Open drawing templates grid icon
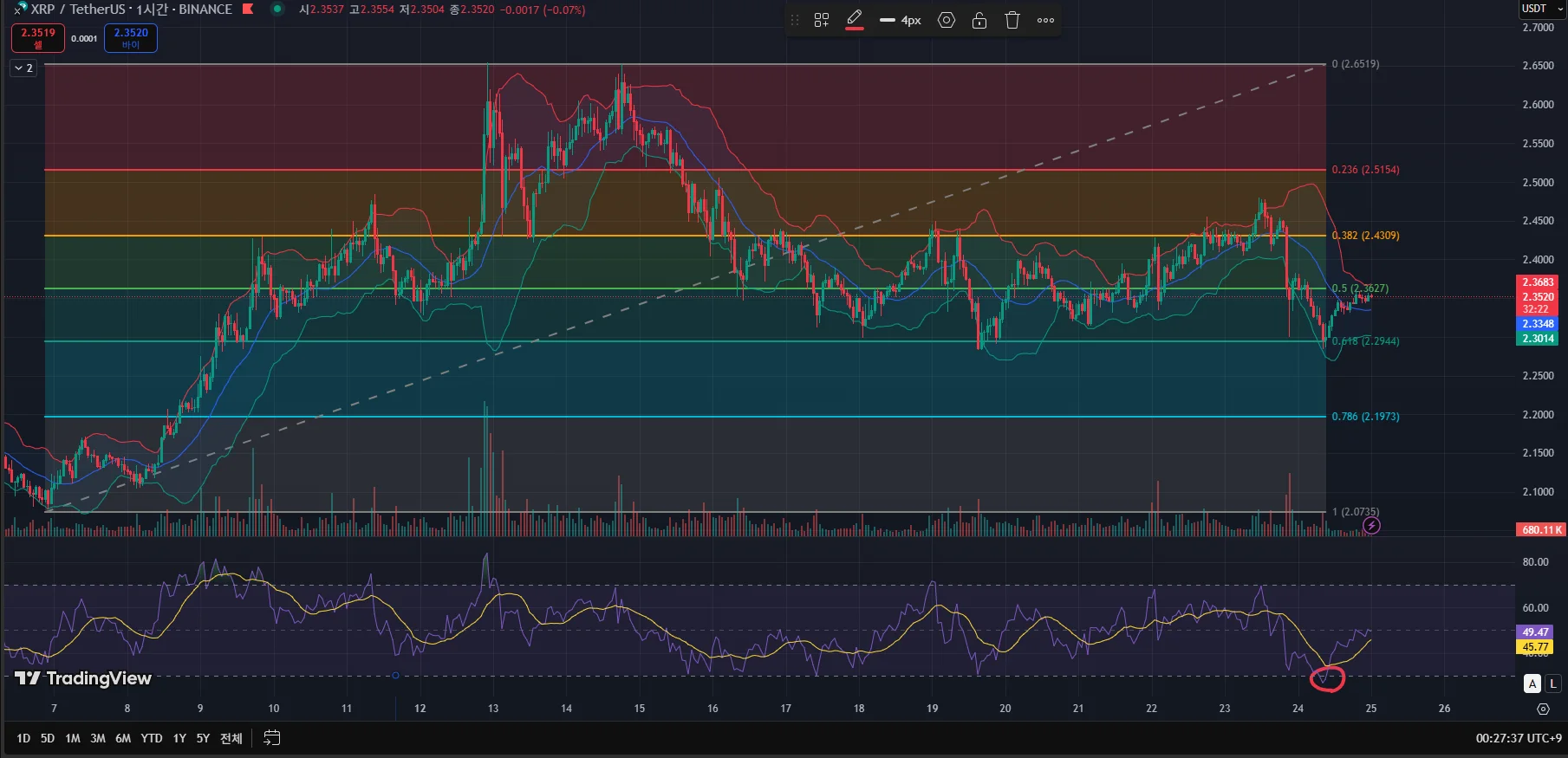1568x758 pixels. pos(822,20)
